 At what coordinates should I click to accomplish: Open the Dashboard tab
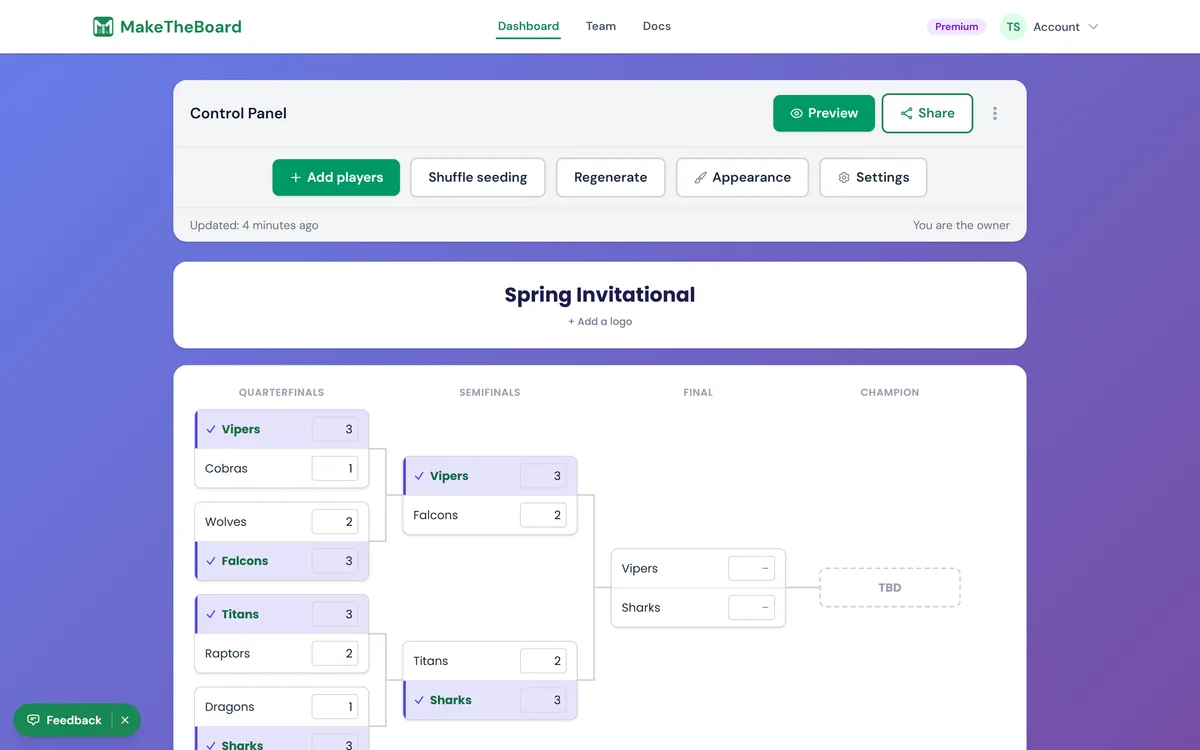coord(528,26)
